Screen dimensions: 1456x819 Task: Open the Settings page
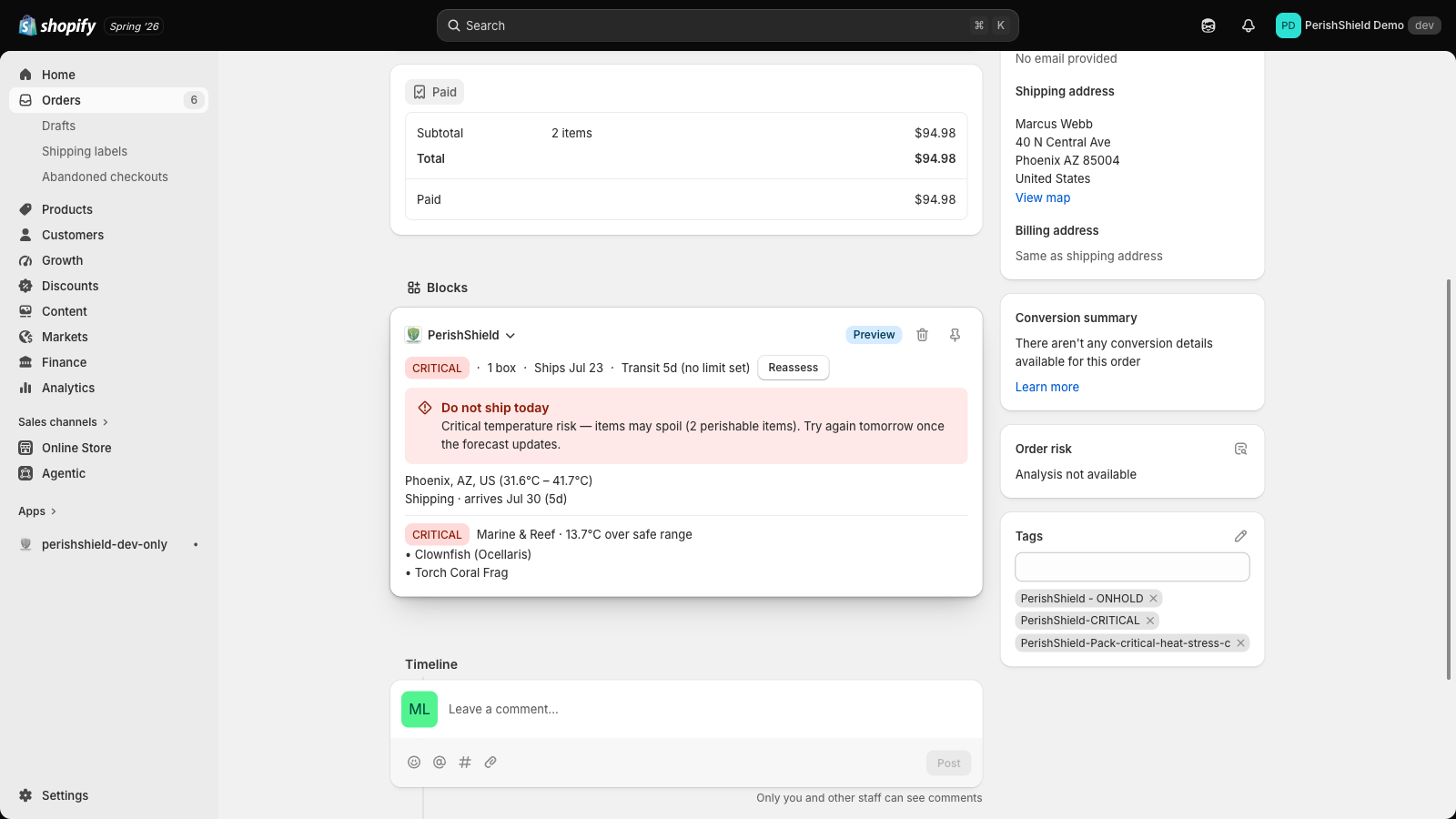(66, 795)
